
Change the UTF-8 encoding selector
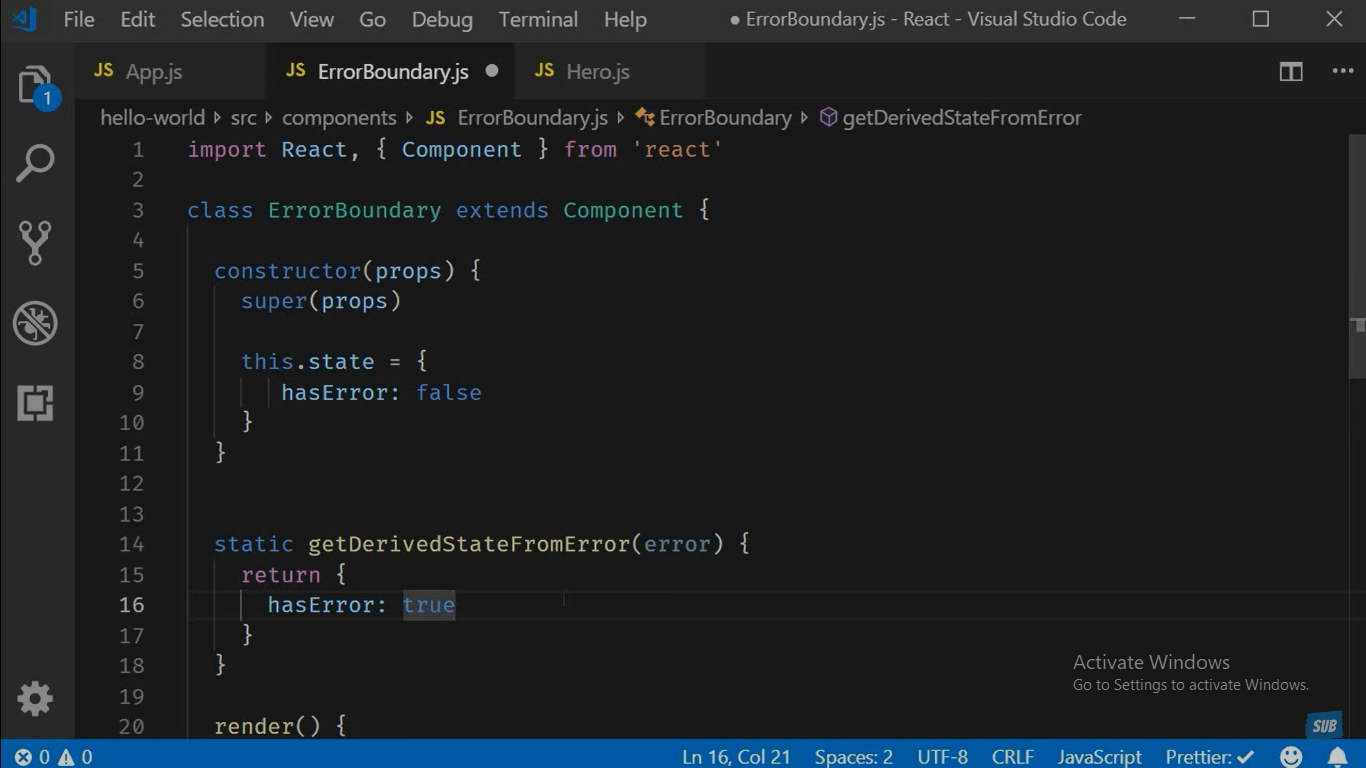pos(942,757)
